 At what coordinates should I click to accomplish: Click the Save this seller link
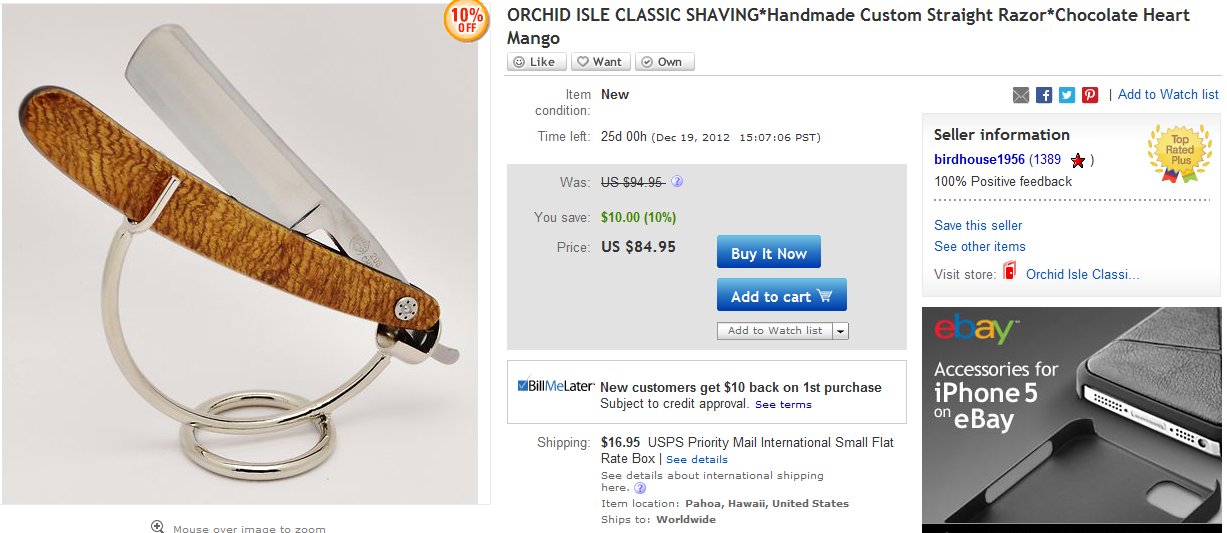pyautogui.click(x=978, y=225)
